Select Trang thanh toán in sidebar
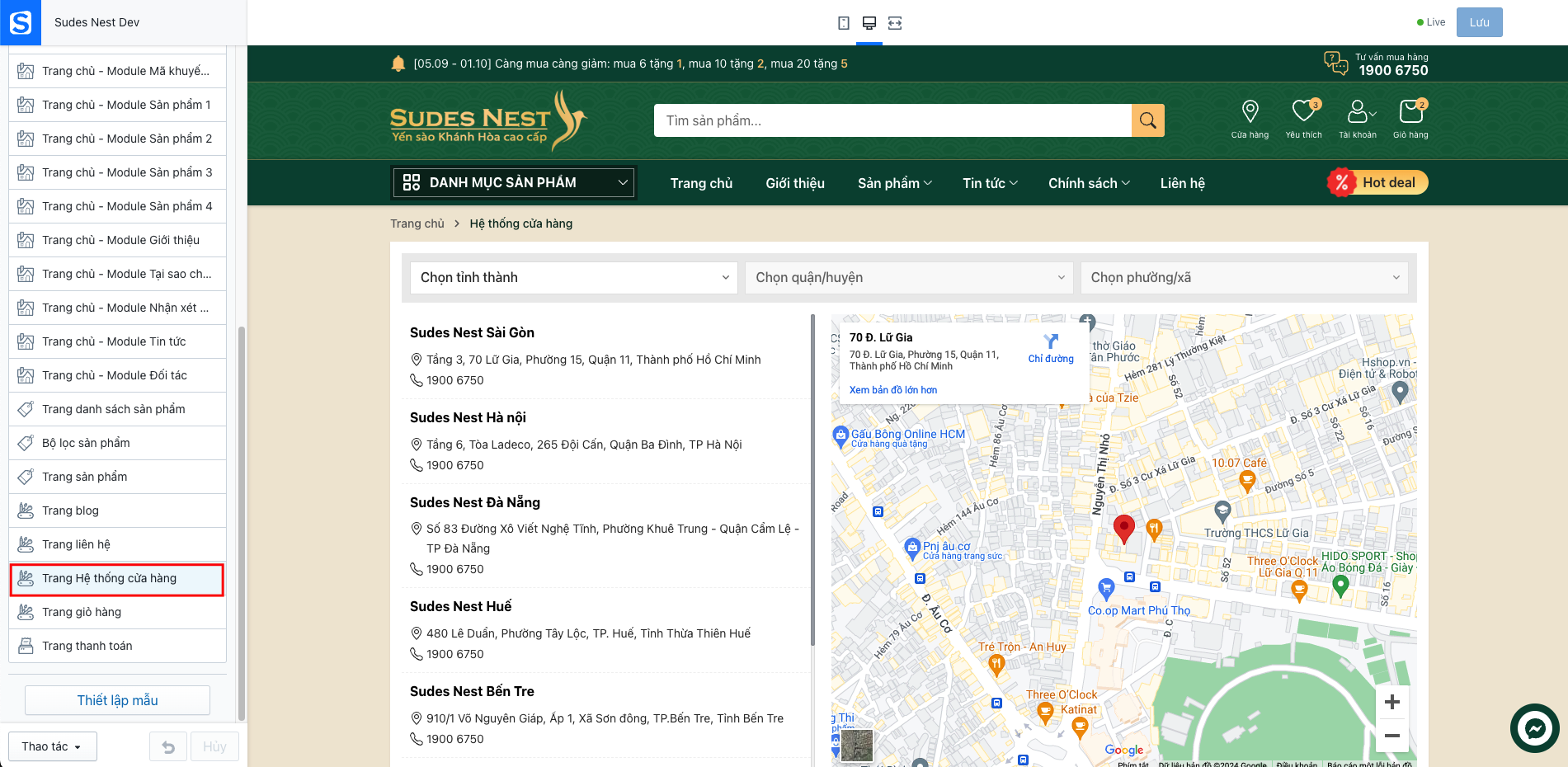 tap(117, 646)
